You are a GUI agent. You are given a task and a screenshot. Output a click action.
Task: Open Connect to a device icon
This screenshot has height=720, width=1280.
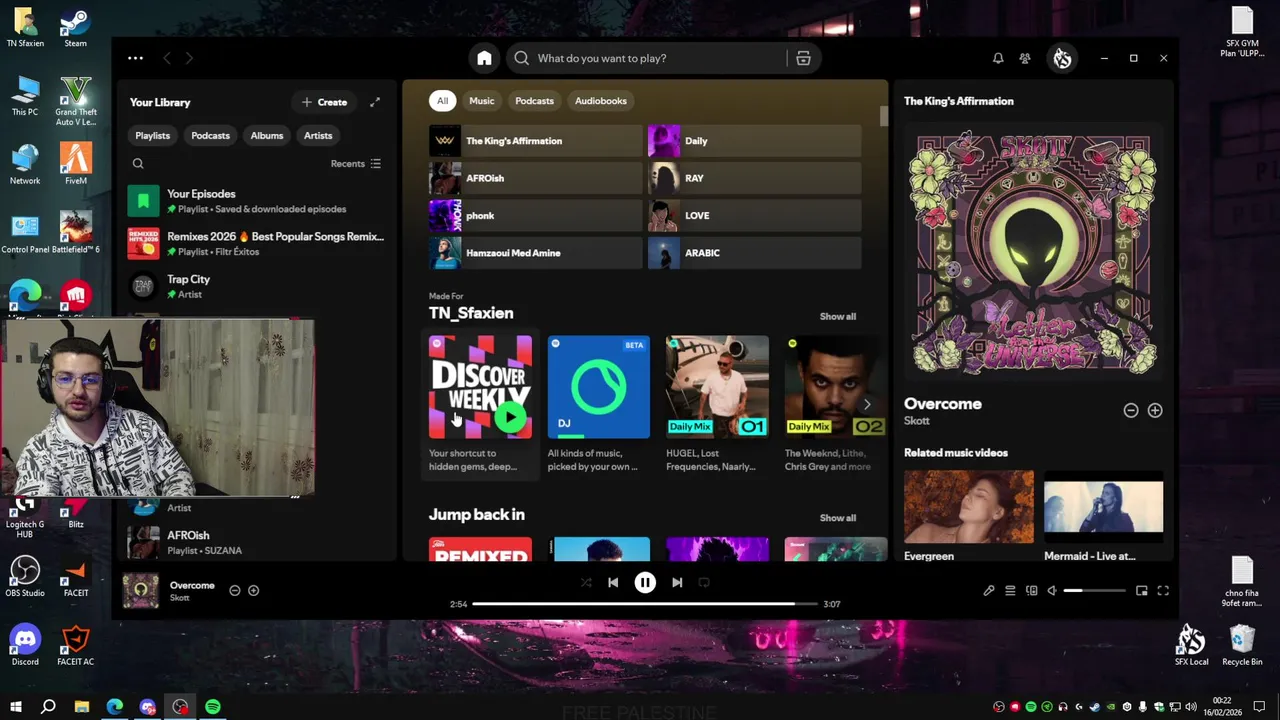coord(1032,591)
